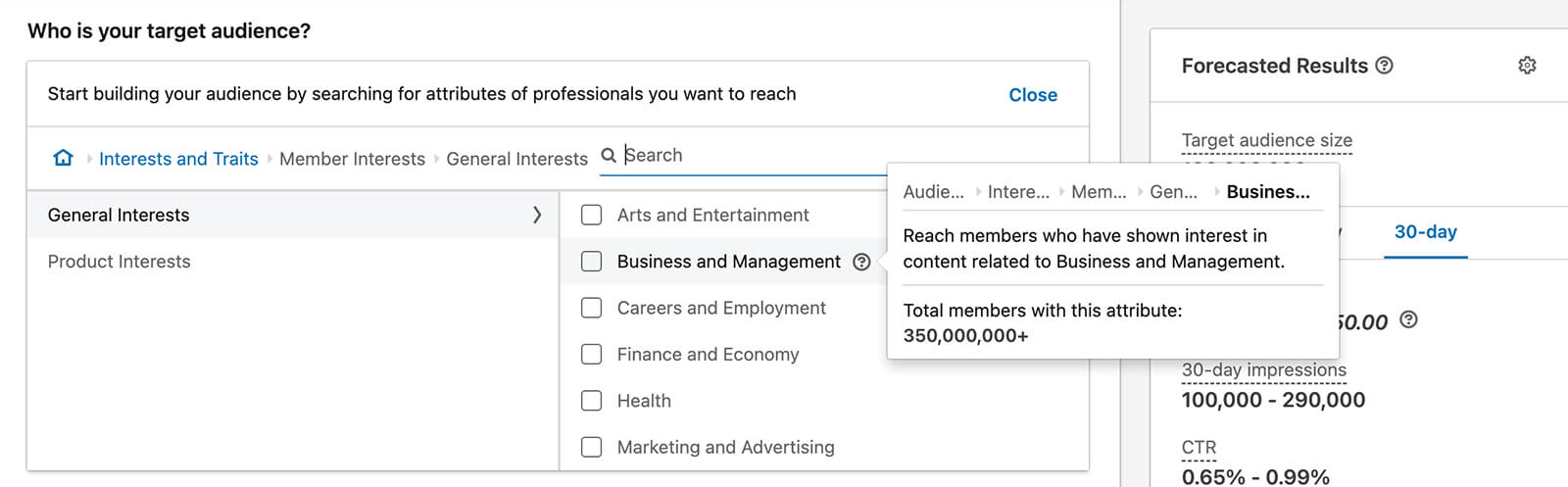Click help icon beside the cost estimate

click(1408, 319)
